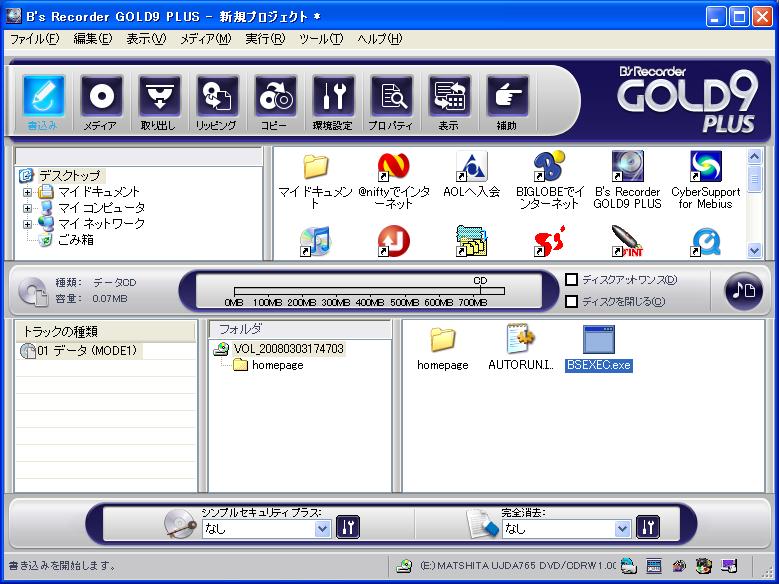The width and height of the screenshot is (779, 584).
Task: Select track 01 データ (MODE1)
Action: click(x=86, y=351)
